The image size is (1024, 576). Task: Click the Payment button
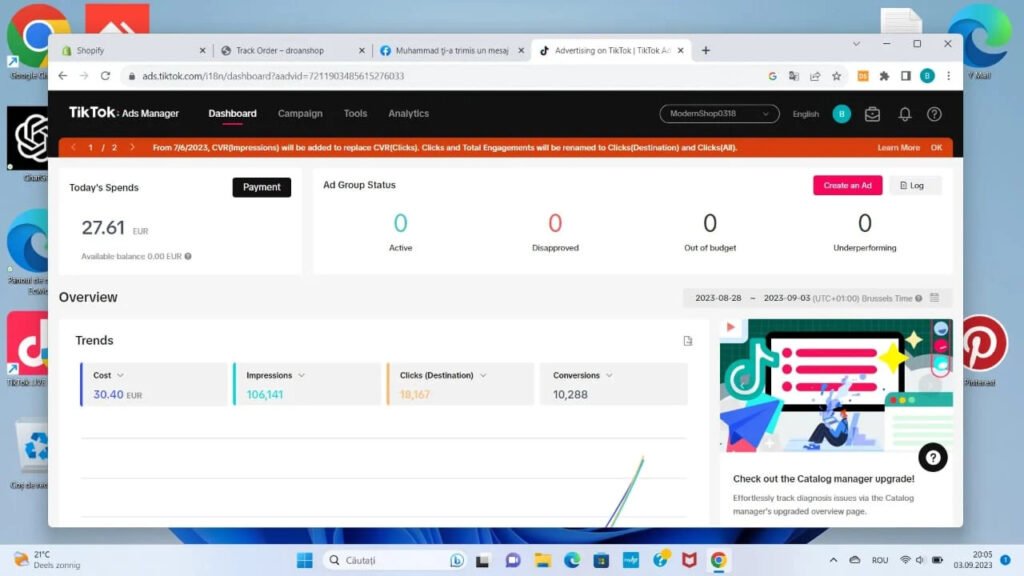[x=261, y=187]
